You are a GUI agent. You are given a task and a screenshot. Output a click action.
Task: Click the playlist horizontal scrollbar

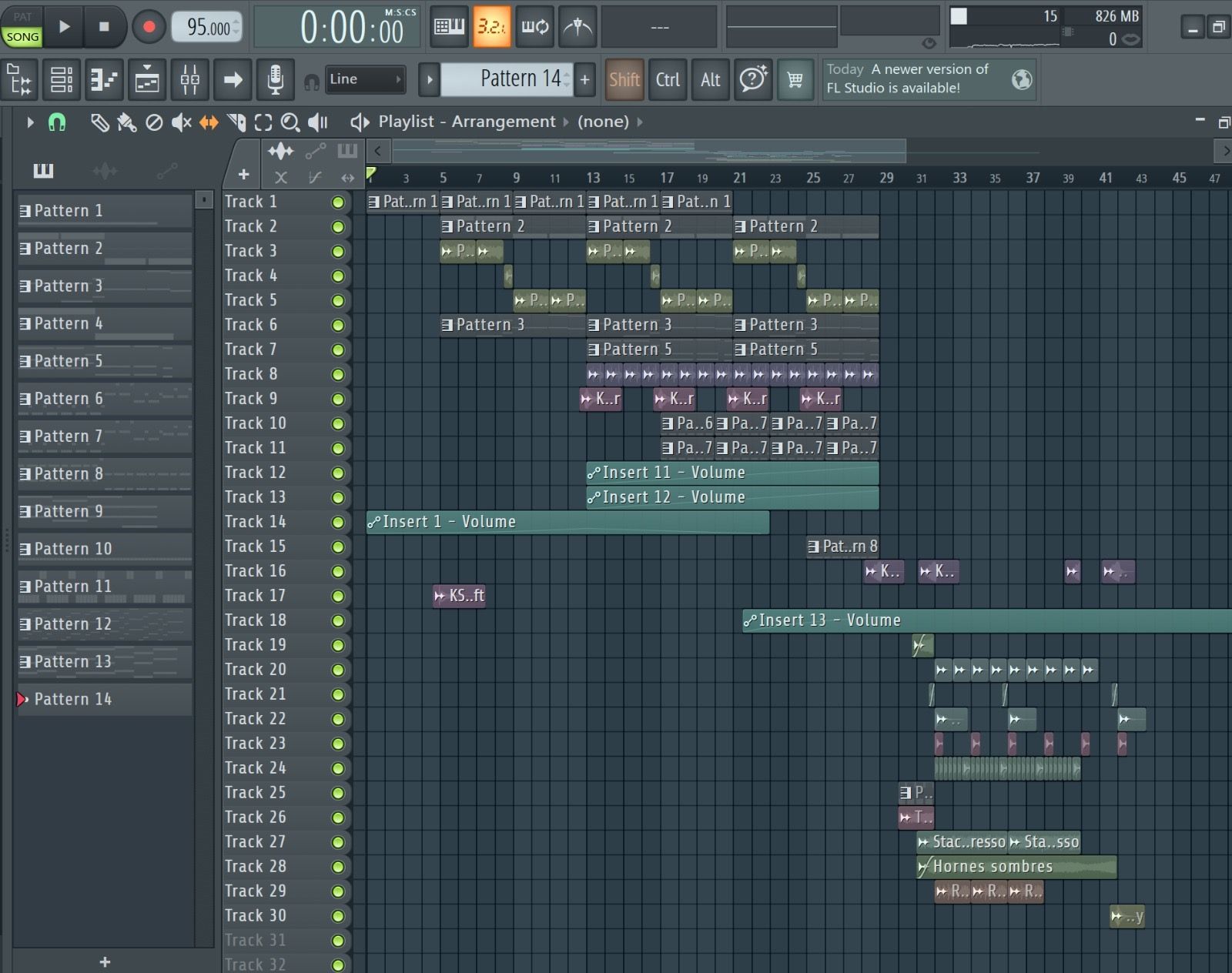pos(648,150)
